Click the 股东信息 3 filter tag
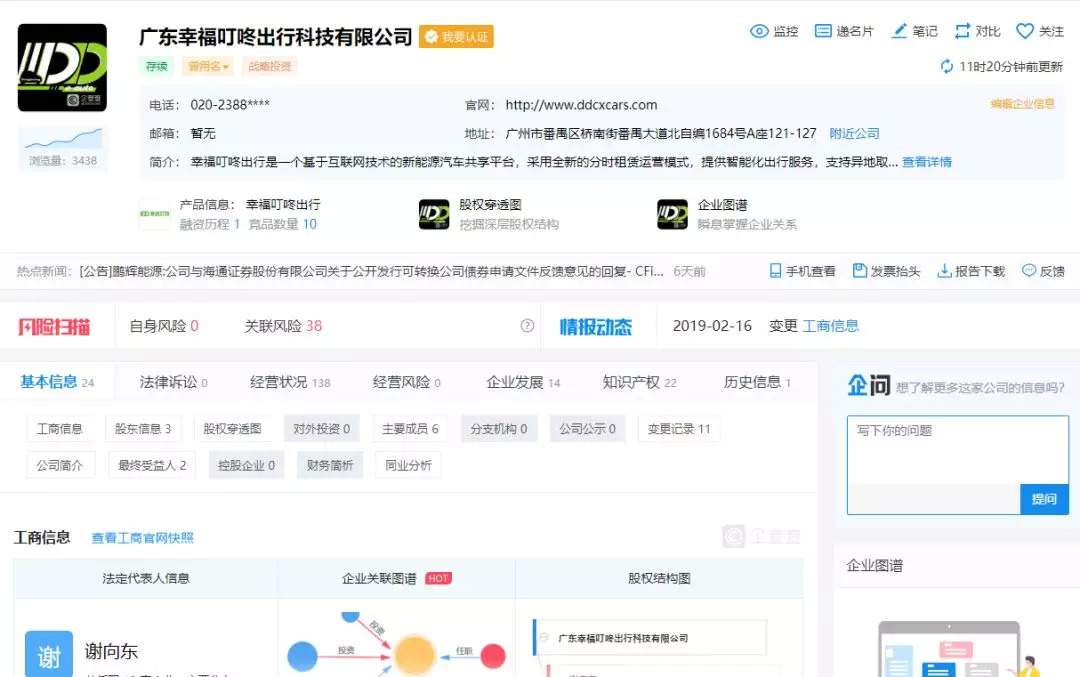Viewport: 1080px width, 677px height. pyautogui.click(x=143, y=429)
